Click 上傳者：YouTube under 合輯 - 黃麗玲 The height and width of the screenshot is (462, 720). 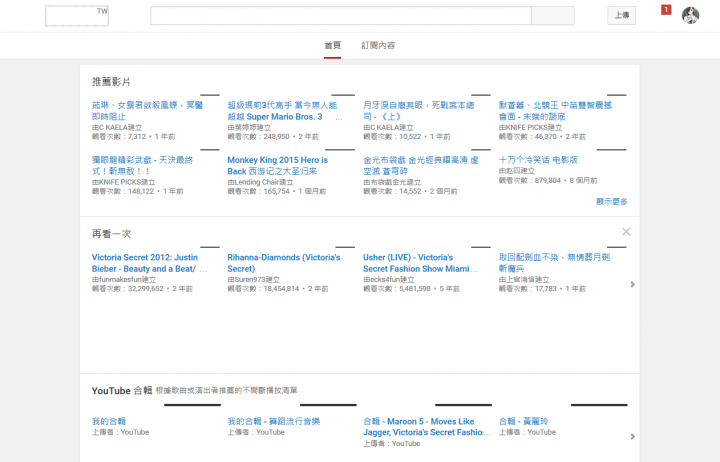(x=527, y=432)
